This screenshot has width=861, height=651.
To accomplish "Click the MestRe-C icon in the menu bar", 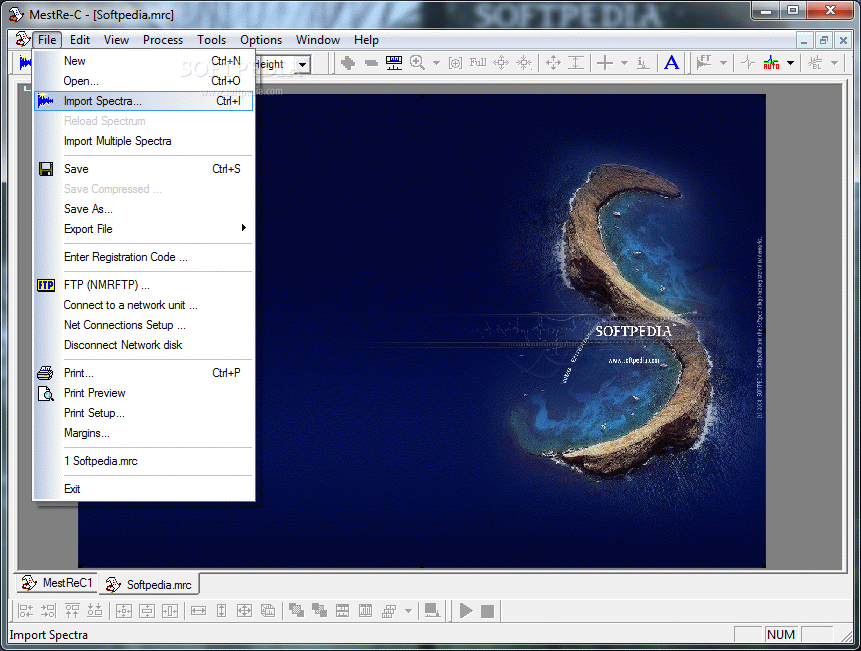I will (23, 40).
